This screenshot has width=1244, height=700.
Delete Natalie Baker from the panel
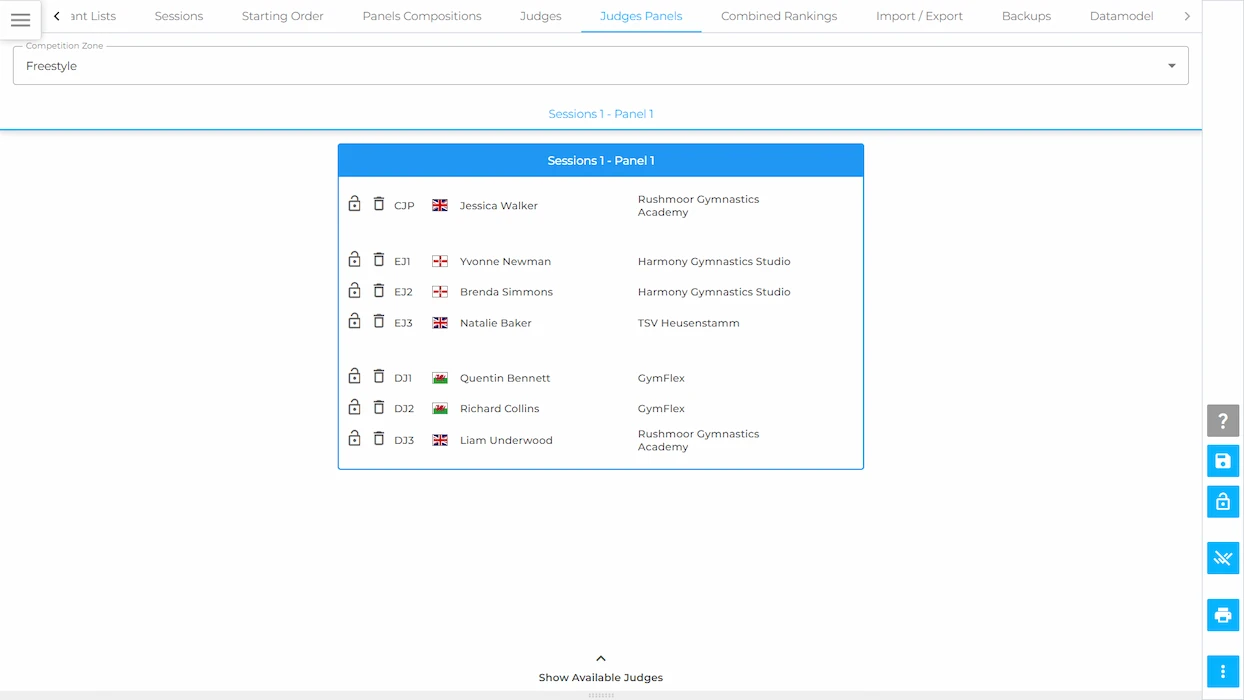379,322
